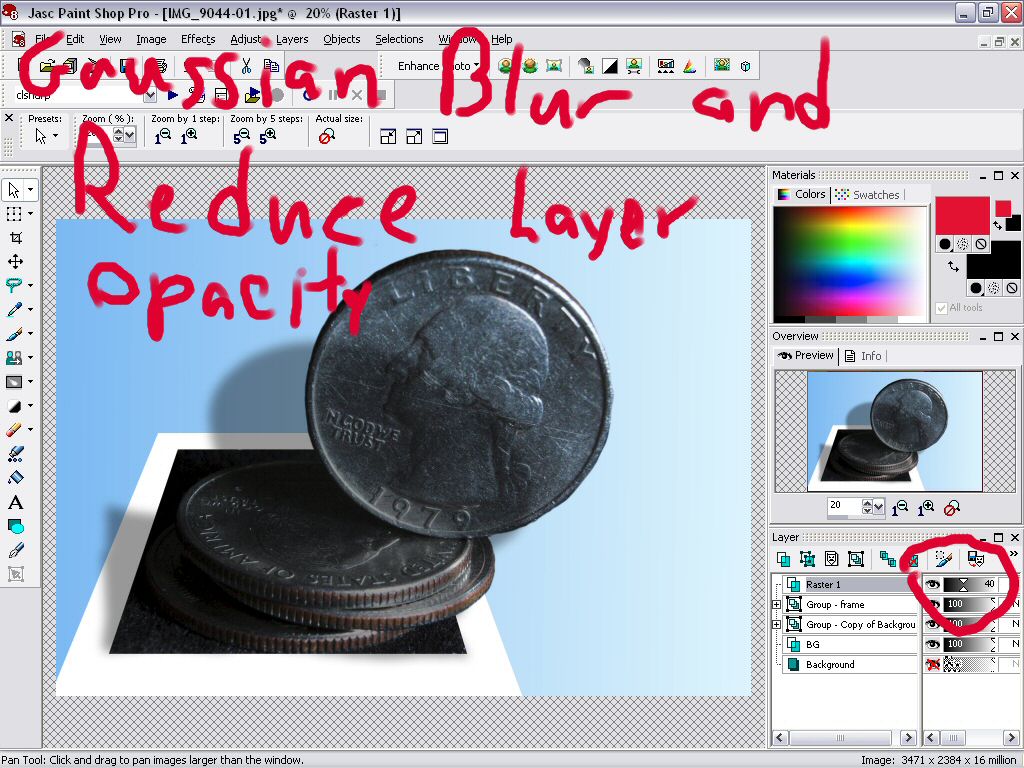
Task: Zoom in by 5 steps
Action: click(x=268, y=137)
